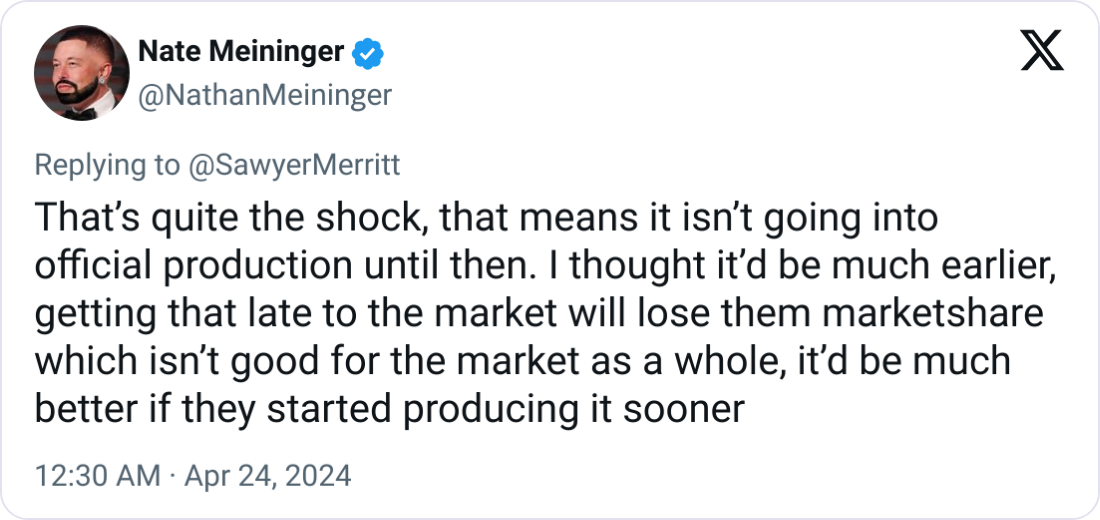The image size is (1100, 520).
Task: Click the display name Nate Meininger
Action: [240, 52]
